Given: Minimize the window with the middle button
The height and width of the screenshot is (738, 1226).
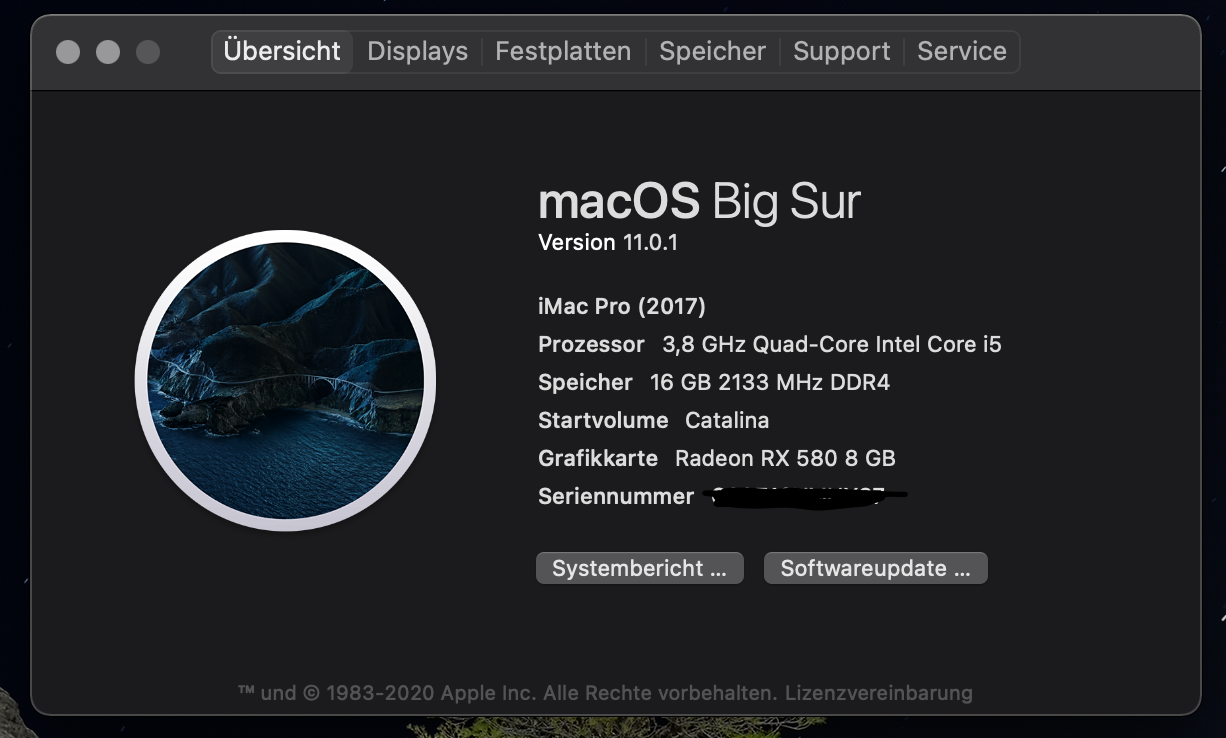Looking at the screenshot, I should coord(108,51).
